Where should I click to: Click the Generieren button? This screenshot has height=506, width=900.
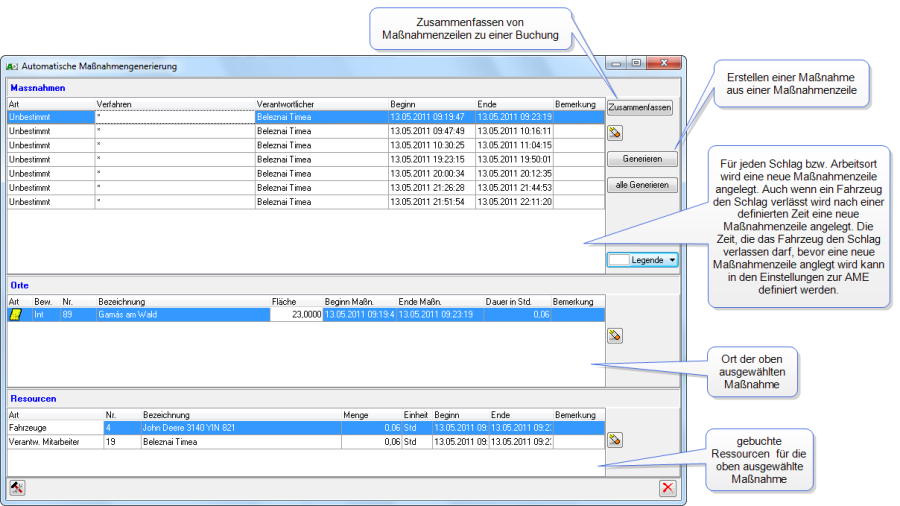pyautogui.click(x=641, y=159)
